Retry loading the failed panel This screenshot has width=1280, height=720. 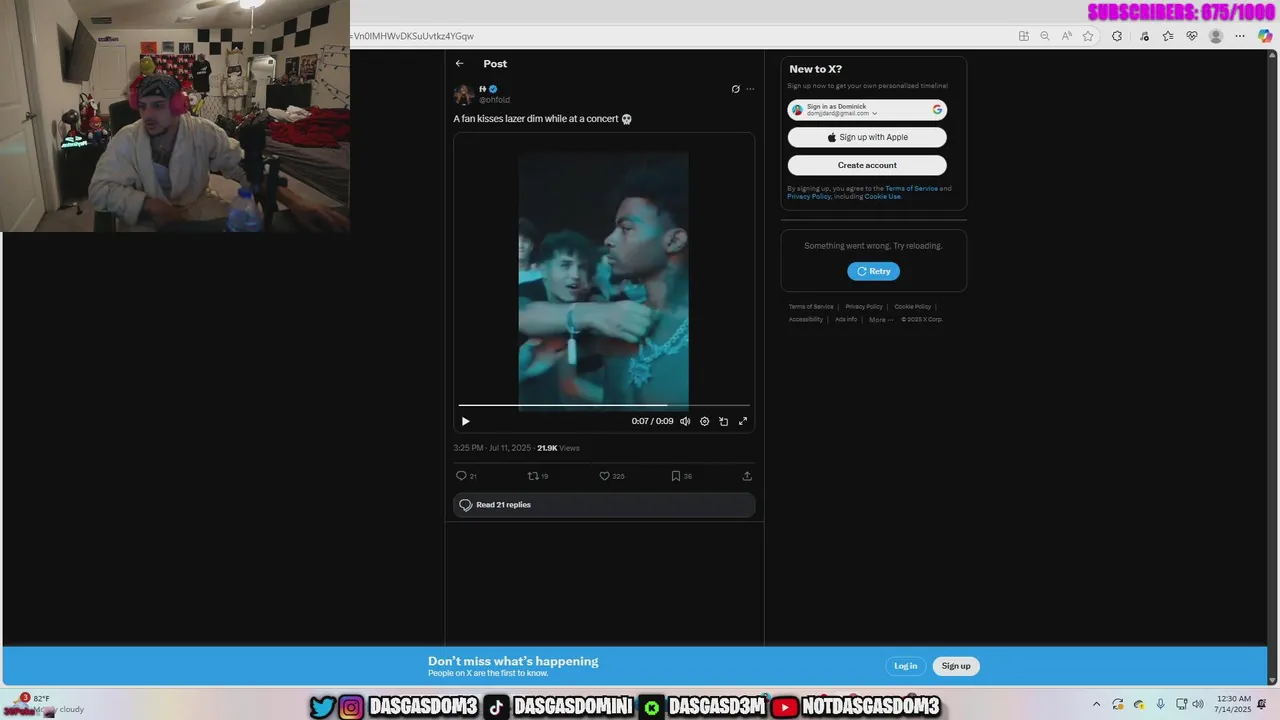[873, 271]
